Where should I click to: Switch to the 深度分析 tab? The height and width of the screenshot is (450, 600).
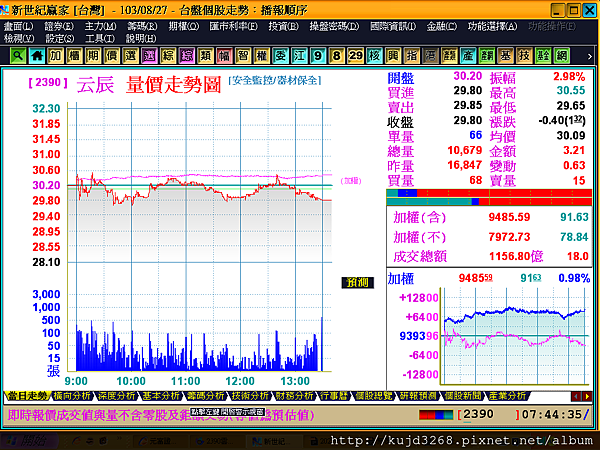click(116, 396)
